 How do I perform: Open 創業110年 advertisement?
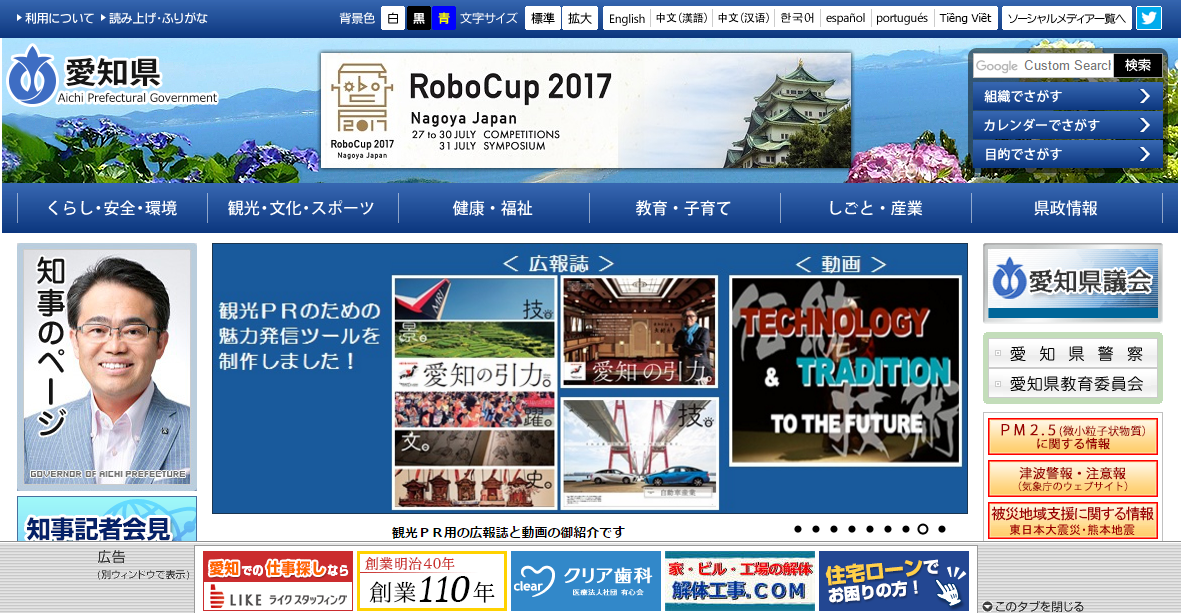pos(432,581)
